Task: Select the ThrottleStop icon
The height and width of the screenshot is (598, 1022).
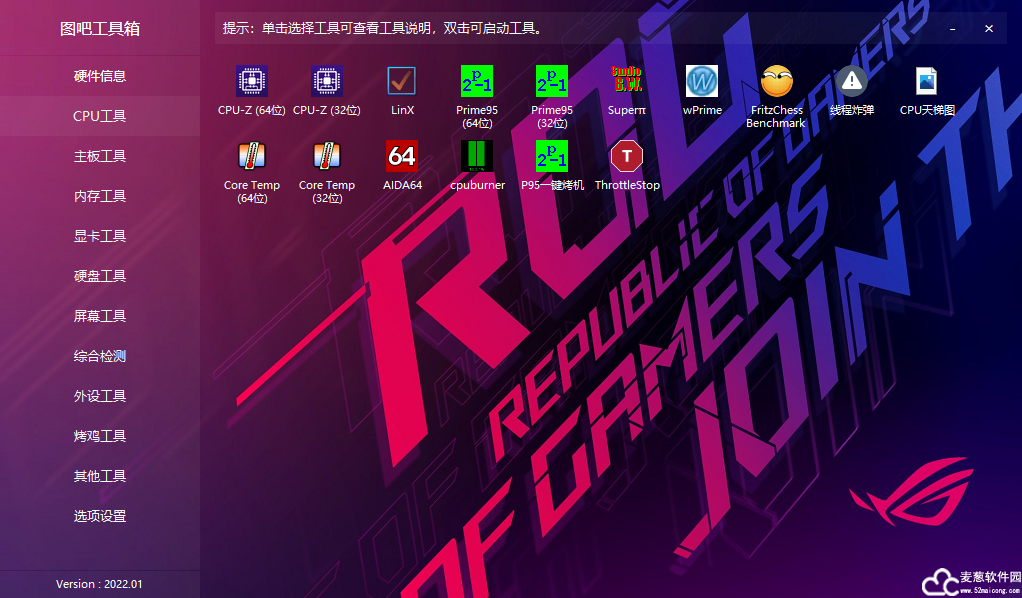Action: point(626,157)
